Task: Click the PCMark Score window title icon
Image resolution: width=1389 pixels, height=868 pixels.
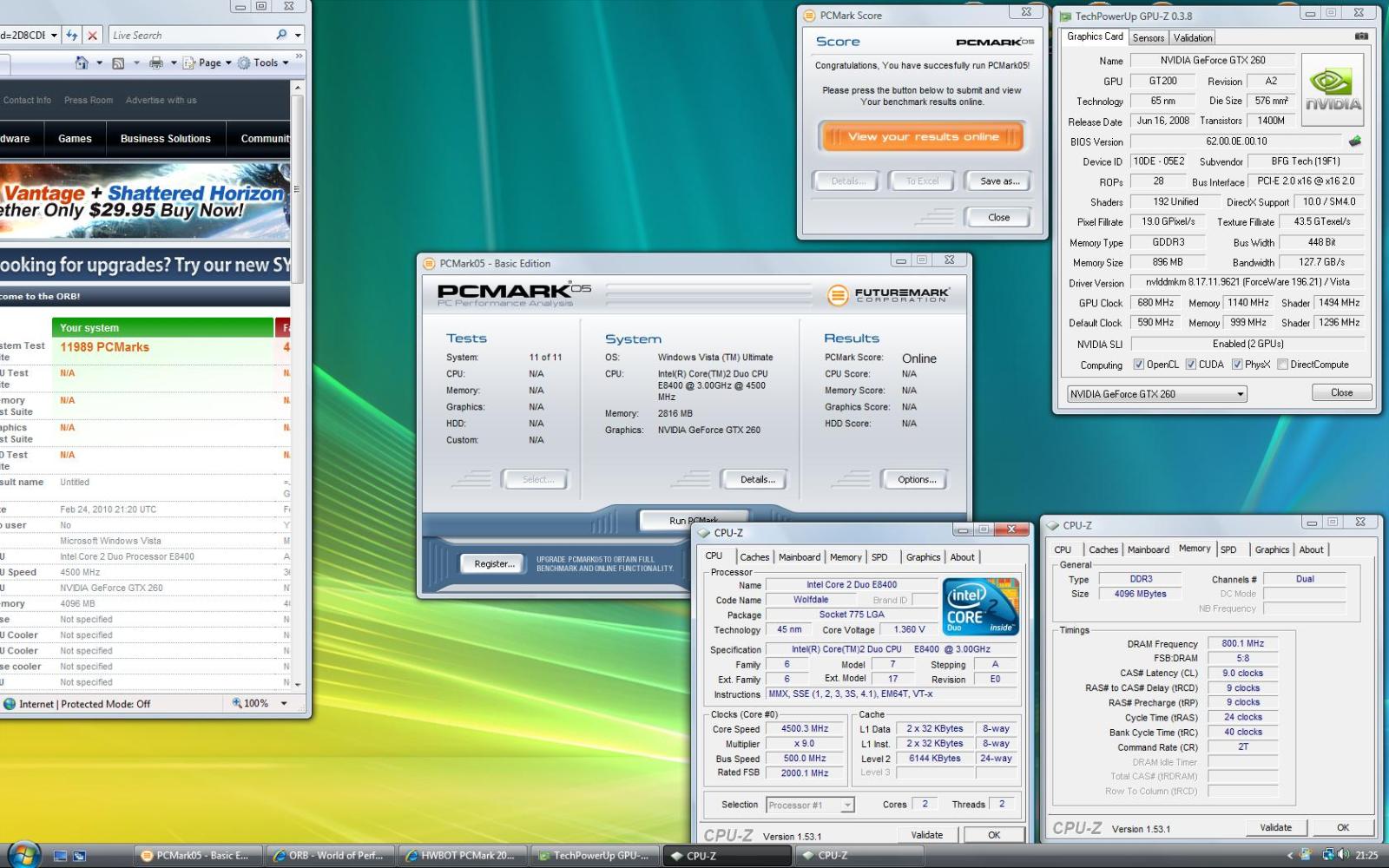Action: click(x=810, y=15)
